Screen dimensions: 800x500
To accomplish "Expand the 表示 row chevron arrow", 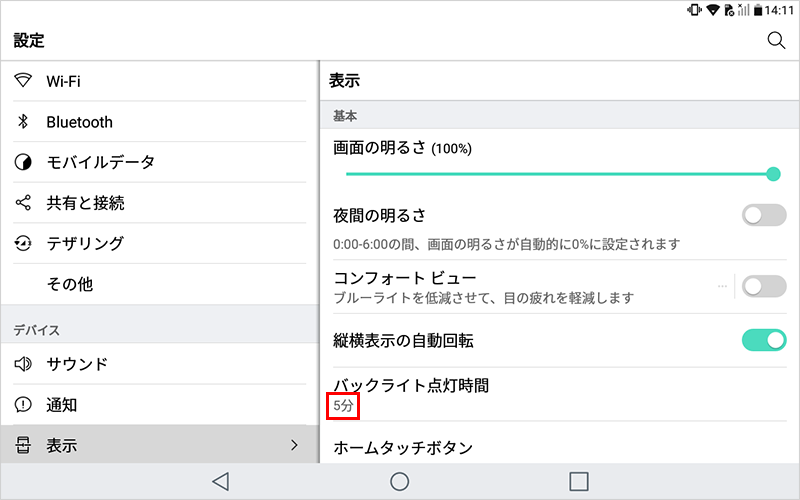I will pos(294,445).
